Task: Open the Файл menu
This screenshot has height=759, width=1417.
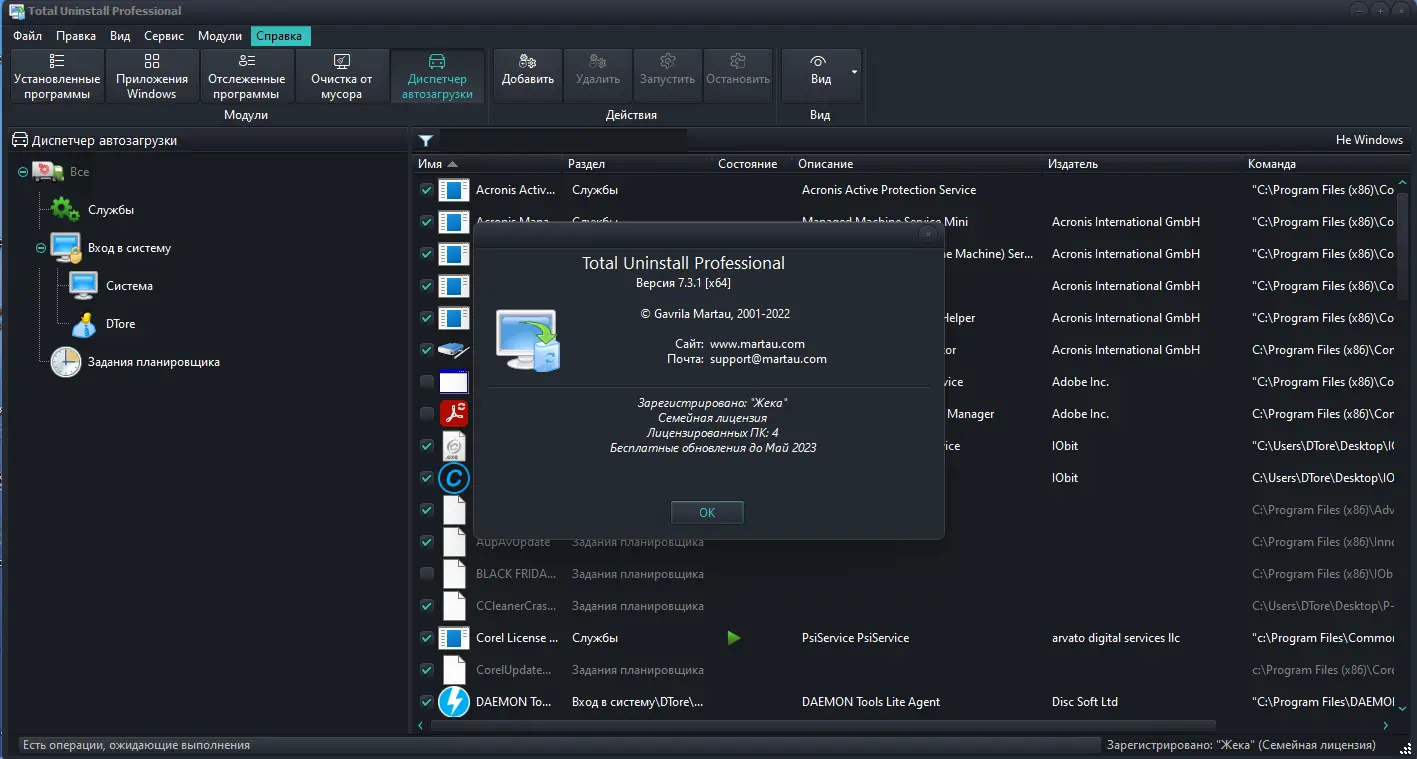Action: (x=28, y=36)
